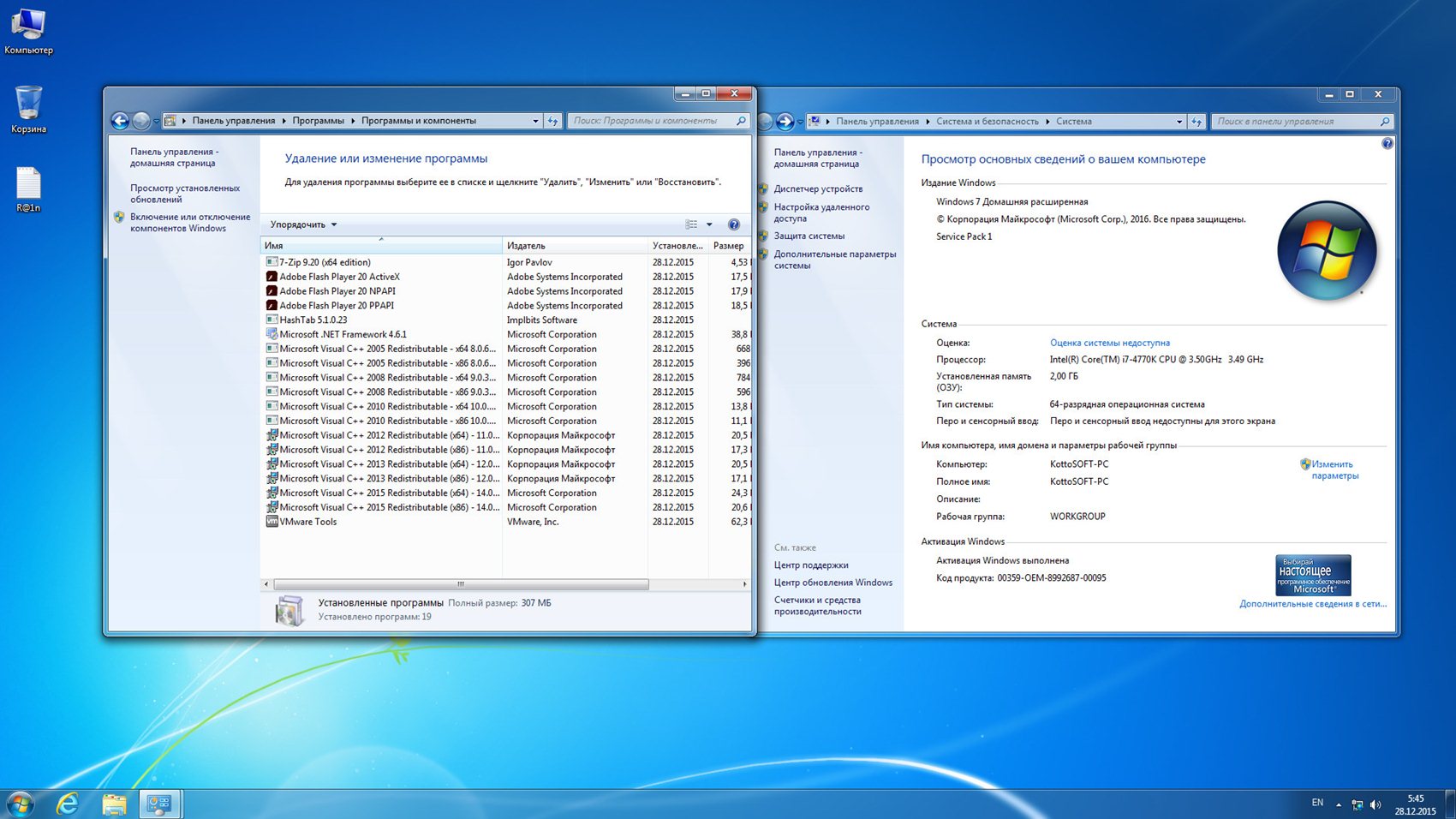Go back in the System window

tap(765, 122)
